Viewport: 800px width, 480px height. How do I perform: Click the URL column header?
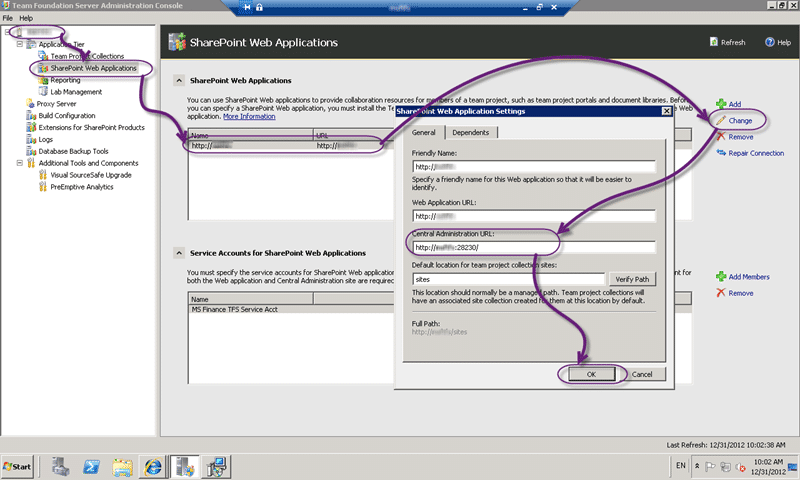[354, 135]
